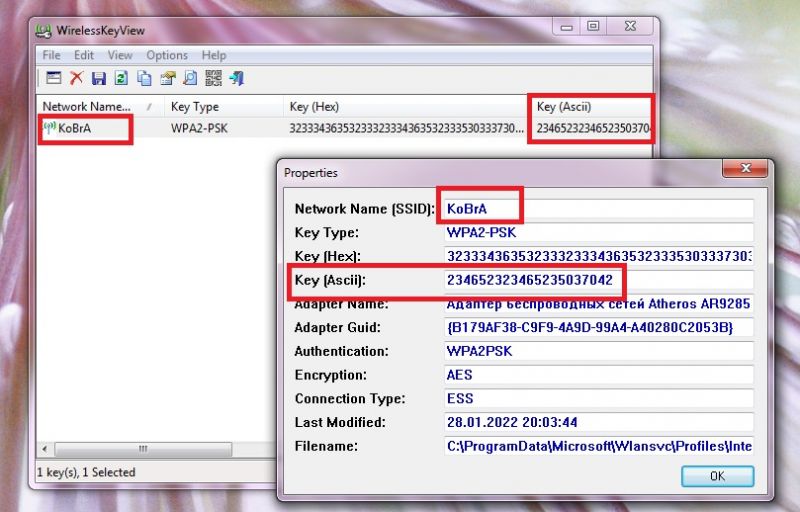Click the red X delete icon
Image resolution: width=800 pixels, height=512 pixels.
point(76,78)
